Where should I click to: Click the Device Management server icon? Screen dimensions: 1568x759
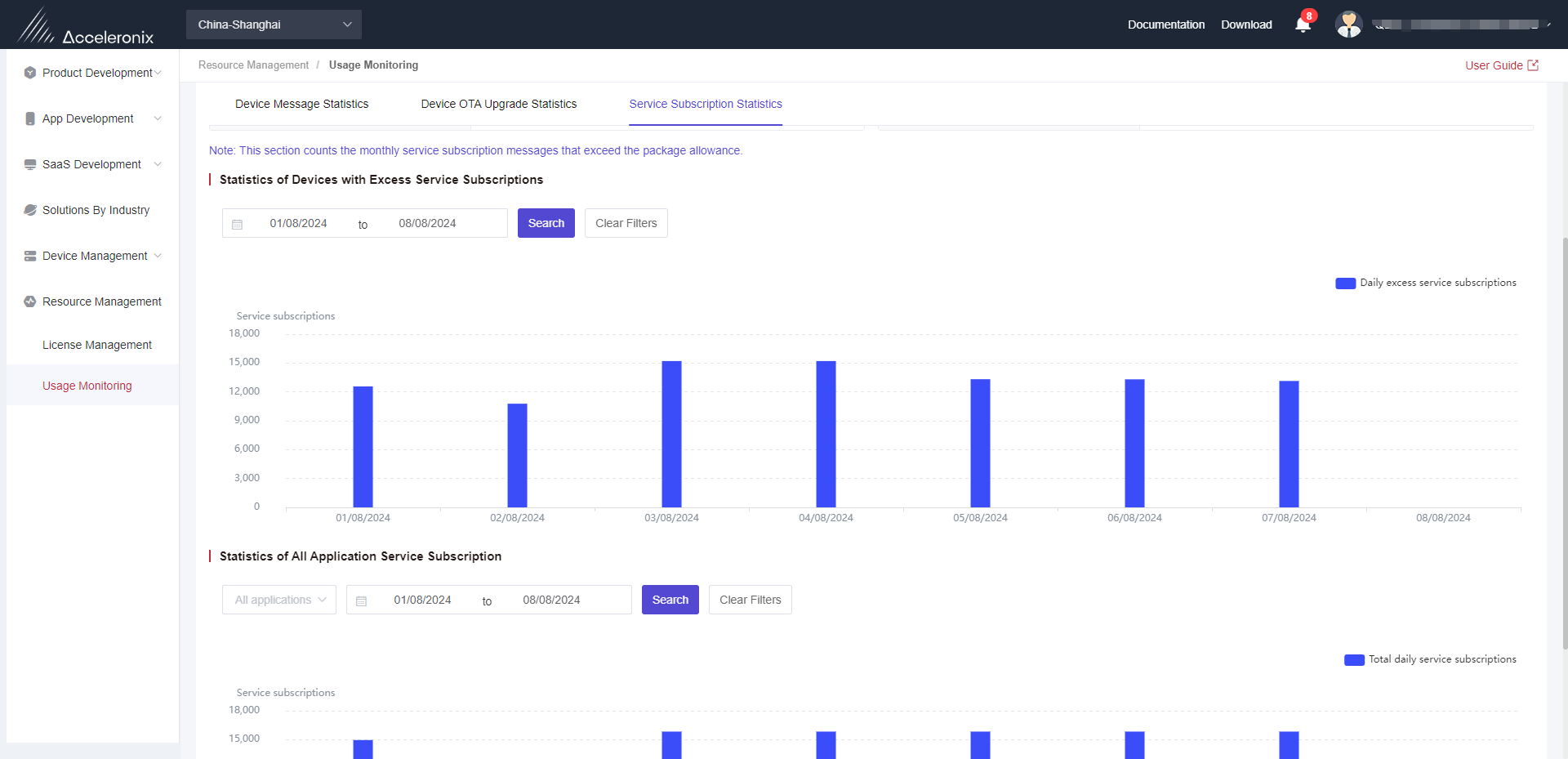pyautogui.click(x=30, y=256)
